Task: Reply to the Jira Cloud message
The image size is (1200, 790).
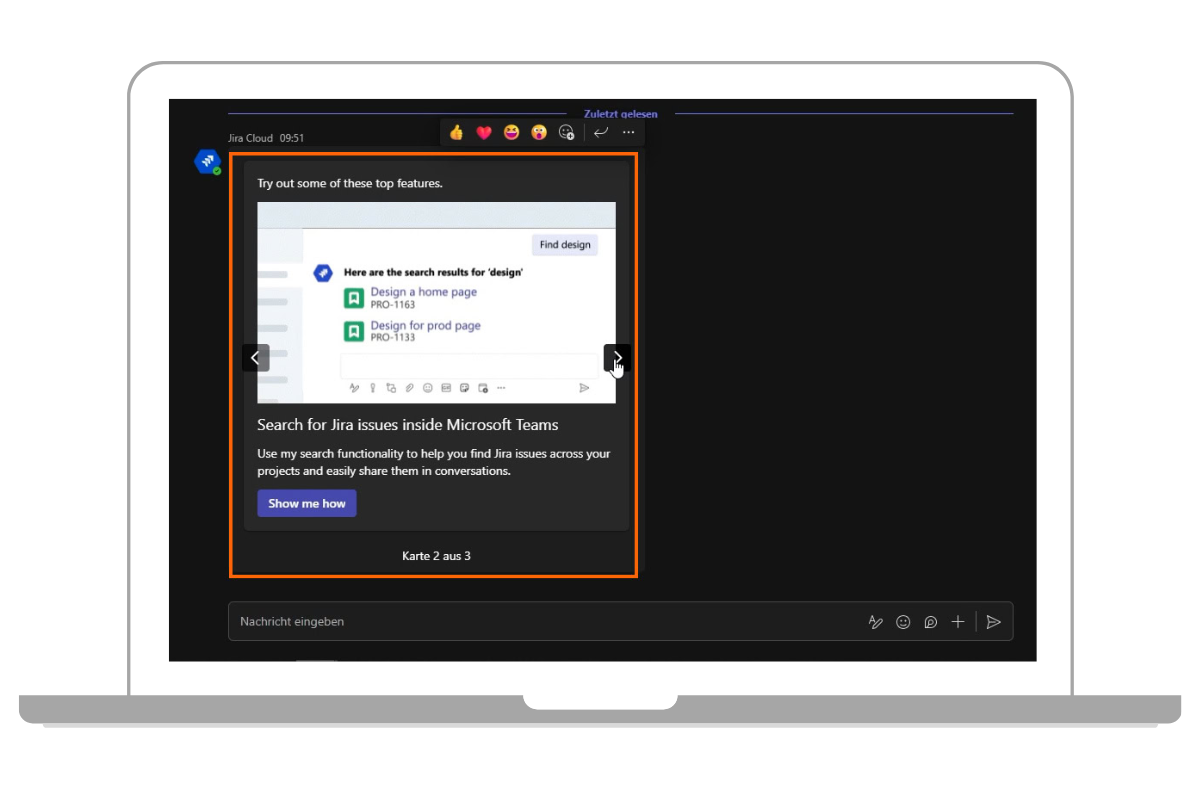Action: [x=601, y=132]
